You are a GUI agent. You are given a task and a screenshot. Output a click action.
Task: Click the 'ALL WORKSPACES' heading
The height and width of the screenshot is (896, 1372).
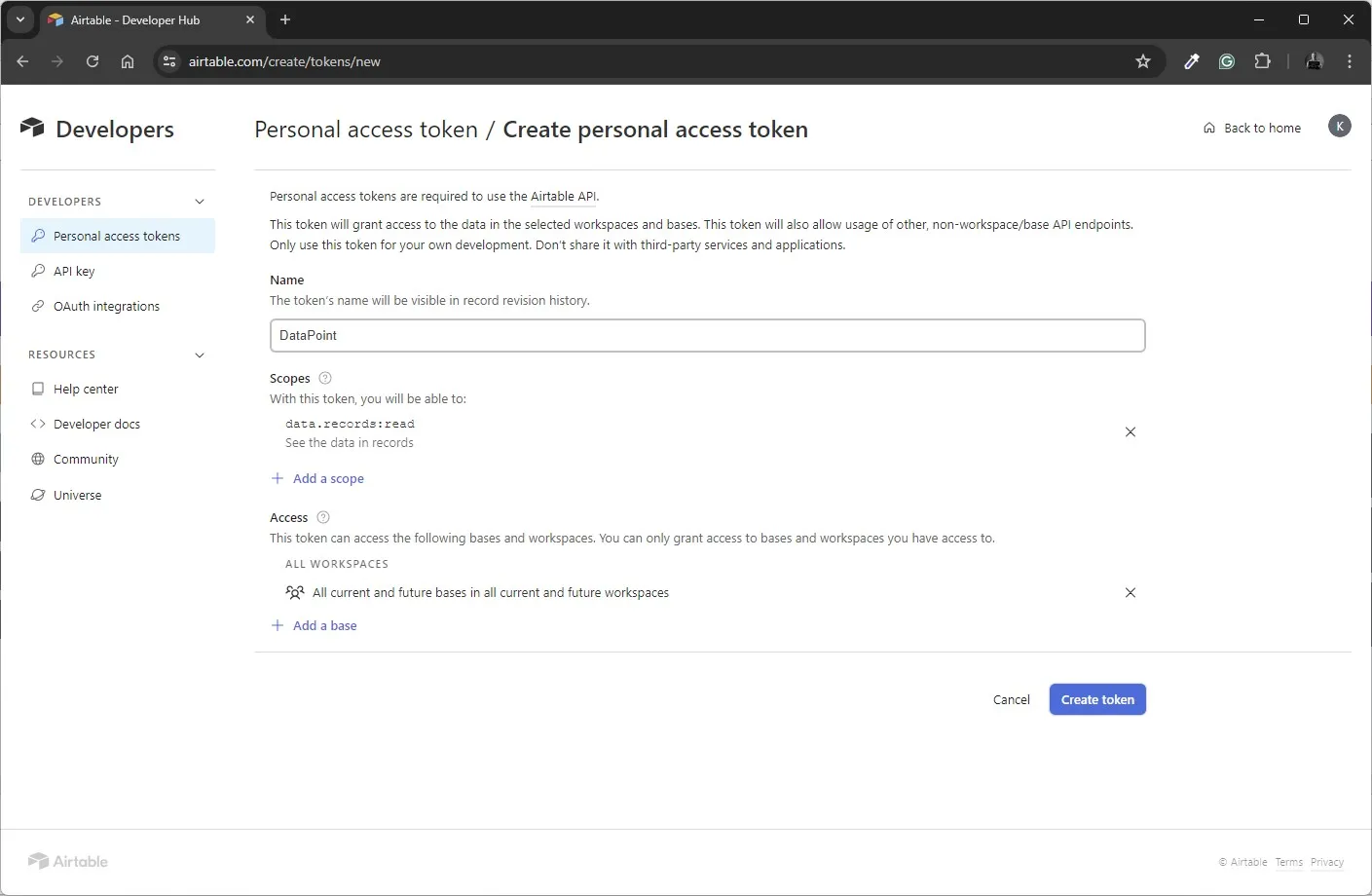coord(337,564)
